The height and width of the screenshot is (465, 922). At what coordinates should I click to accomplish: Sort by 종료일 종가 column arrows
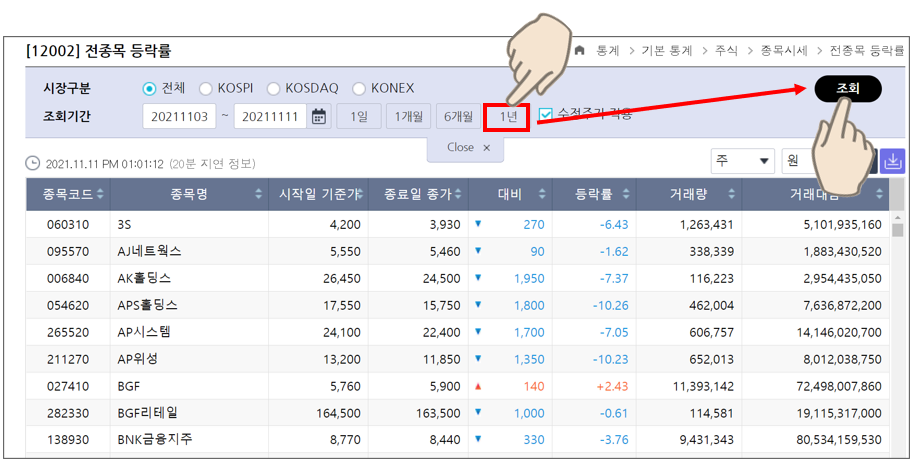(x=457, y=194)
